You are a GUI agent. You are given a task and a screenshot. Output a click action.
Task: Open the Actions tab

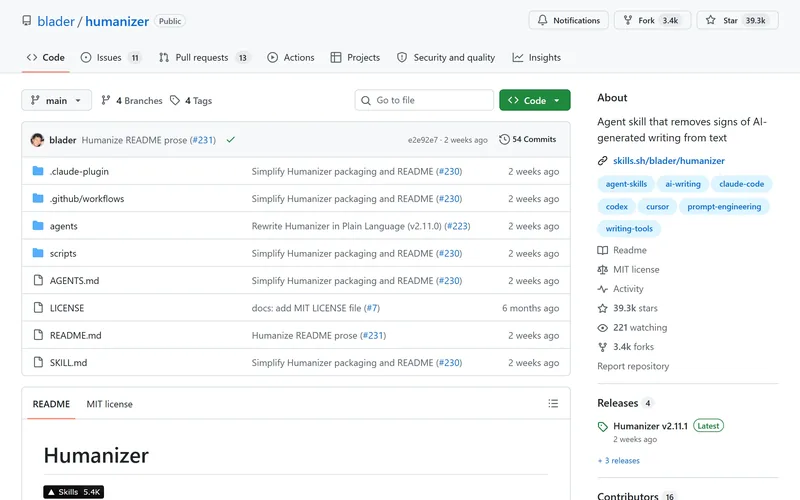(x=291, y=58)
